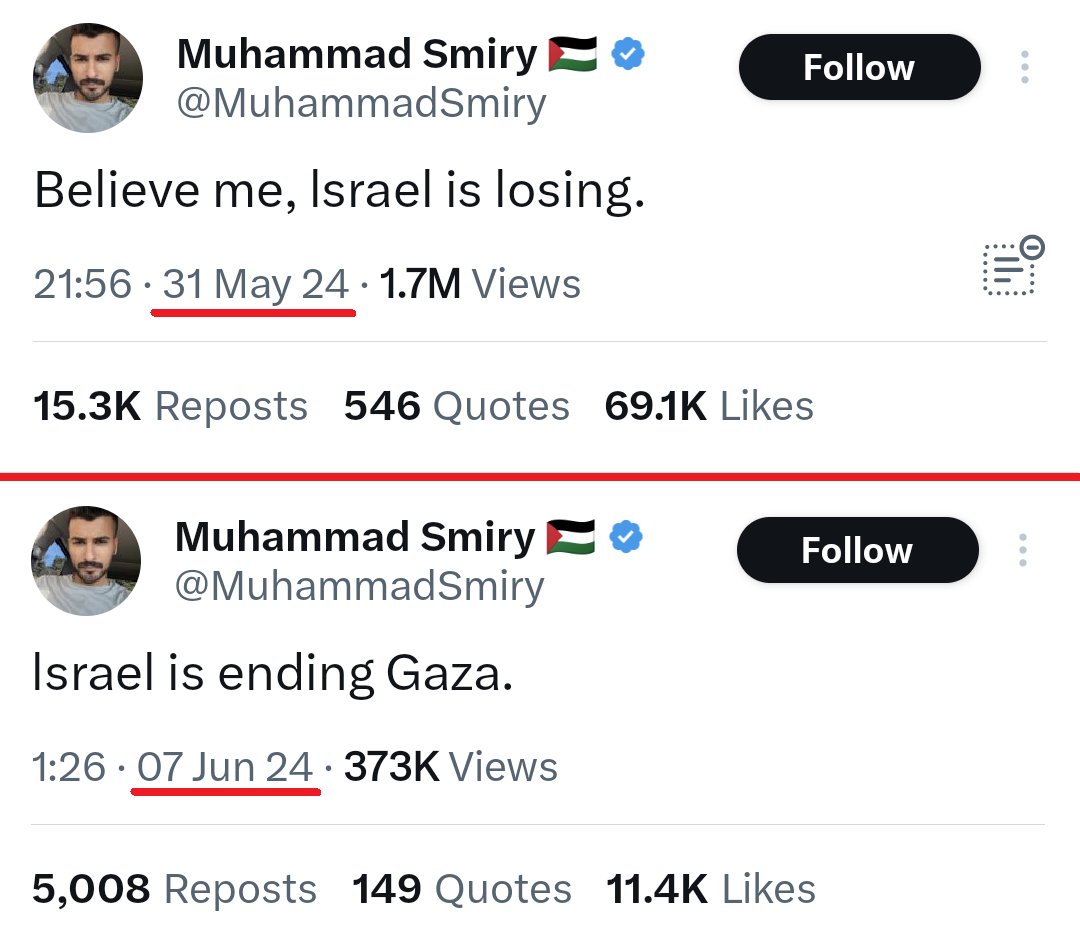Open three-dot menu on first tweet

pos(1025,68)
